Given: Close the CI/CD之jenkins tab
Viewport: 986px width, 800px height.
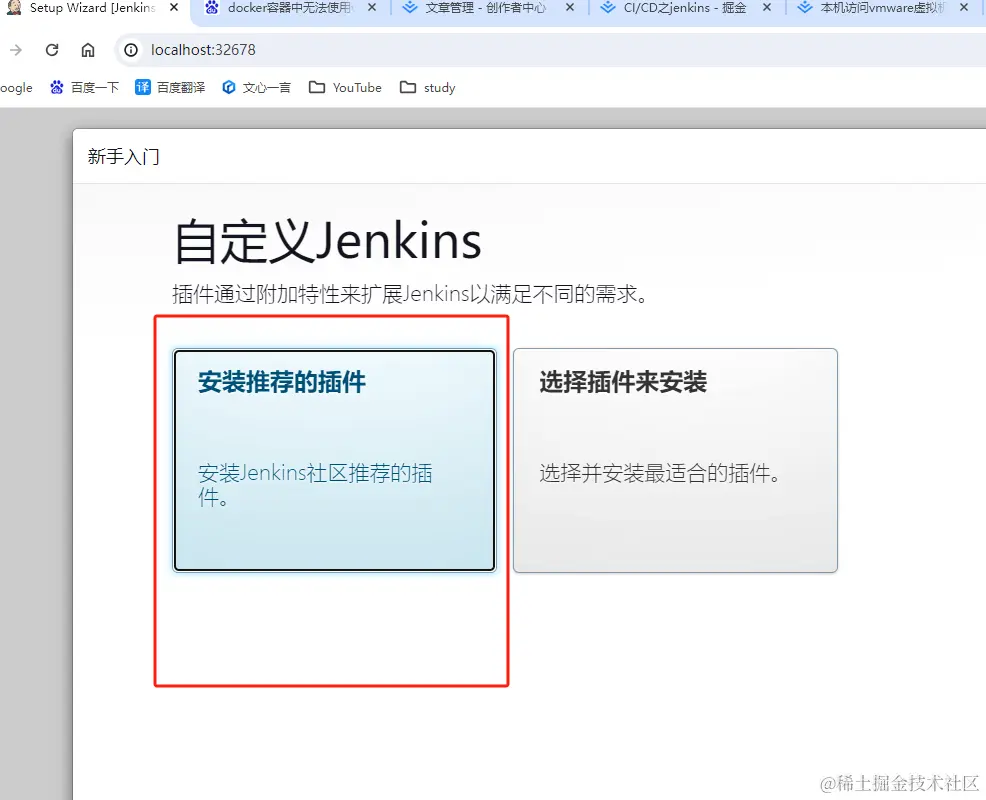Looking at the screenshot, I should tap(767, 8).
